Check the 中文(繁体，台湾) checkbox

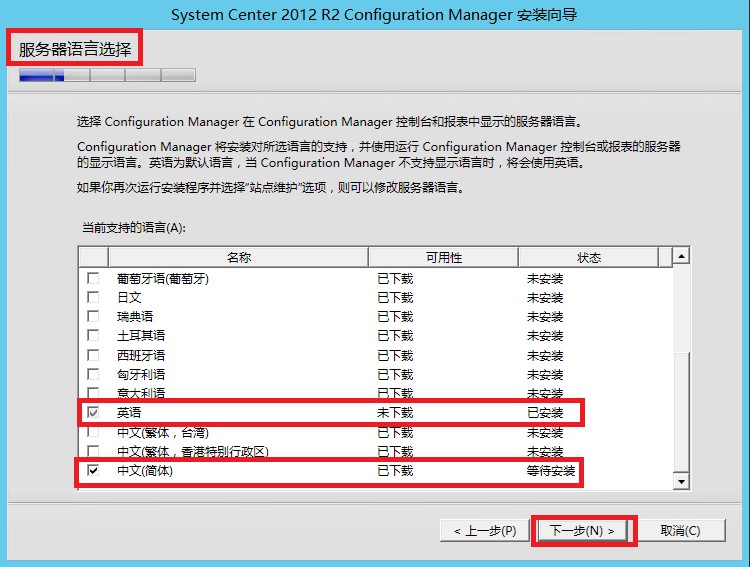click(93, 432)
